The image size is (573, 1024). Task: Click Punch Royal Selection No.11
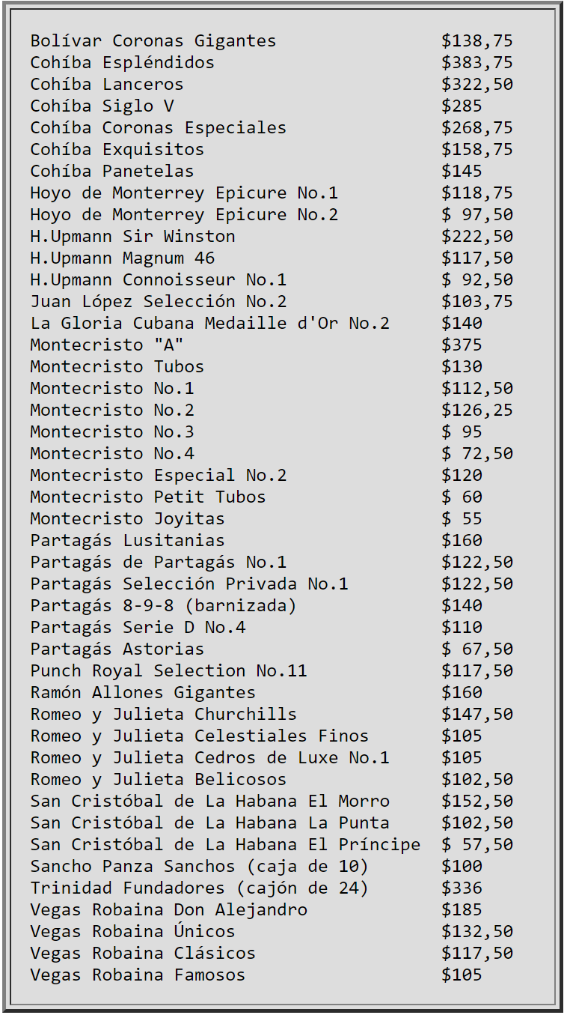pyautogui.click(x=169, y=670)
